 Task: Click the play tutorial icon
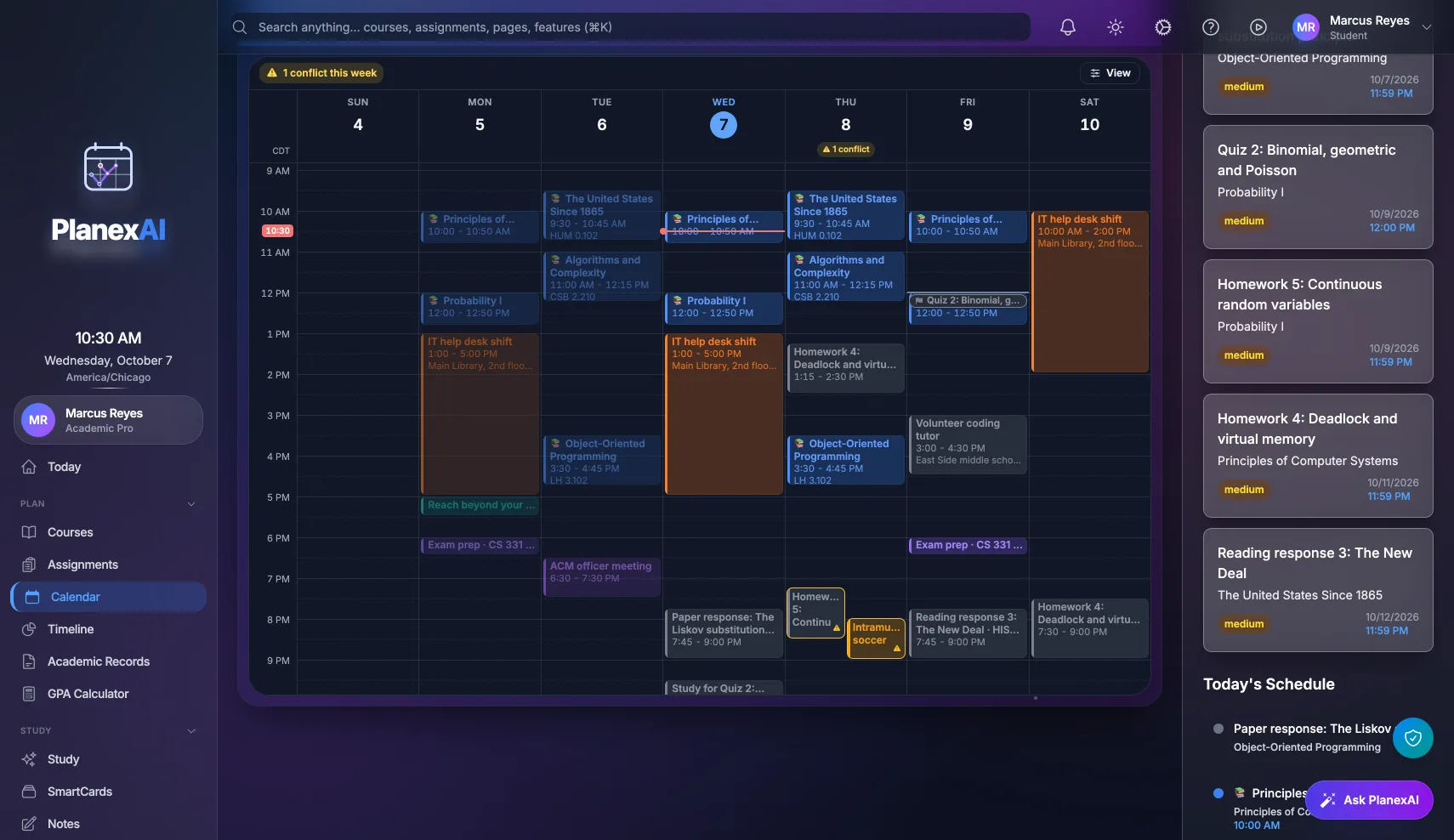click(x=1258, y=27)
